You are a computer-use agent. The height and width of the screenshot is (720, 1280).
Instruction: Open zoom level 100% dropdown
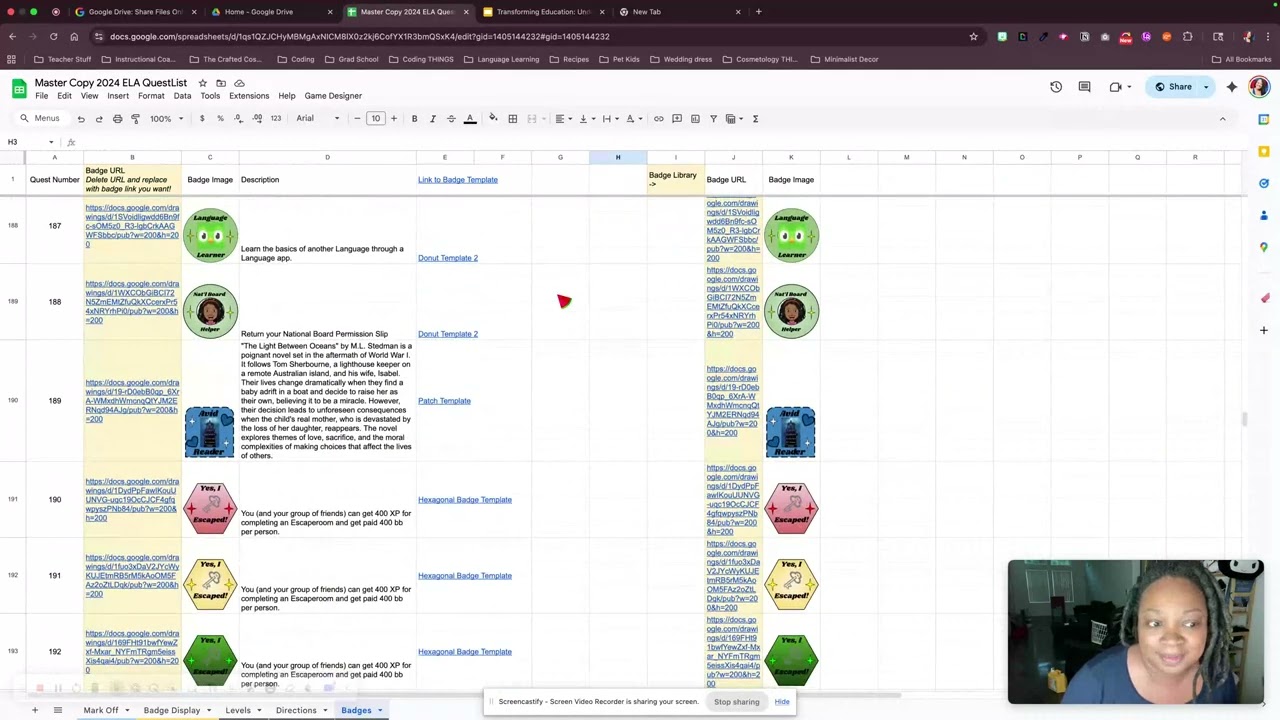(x=166, y=118)
